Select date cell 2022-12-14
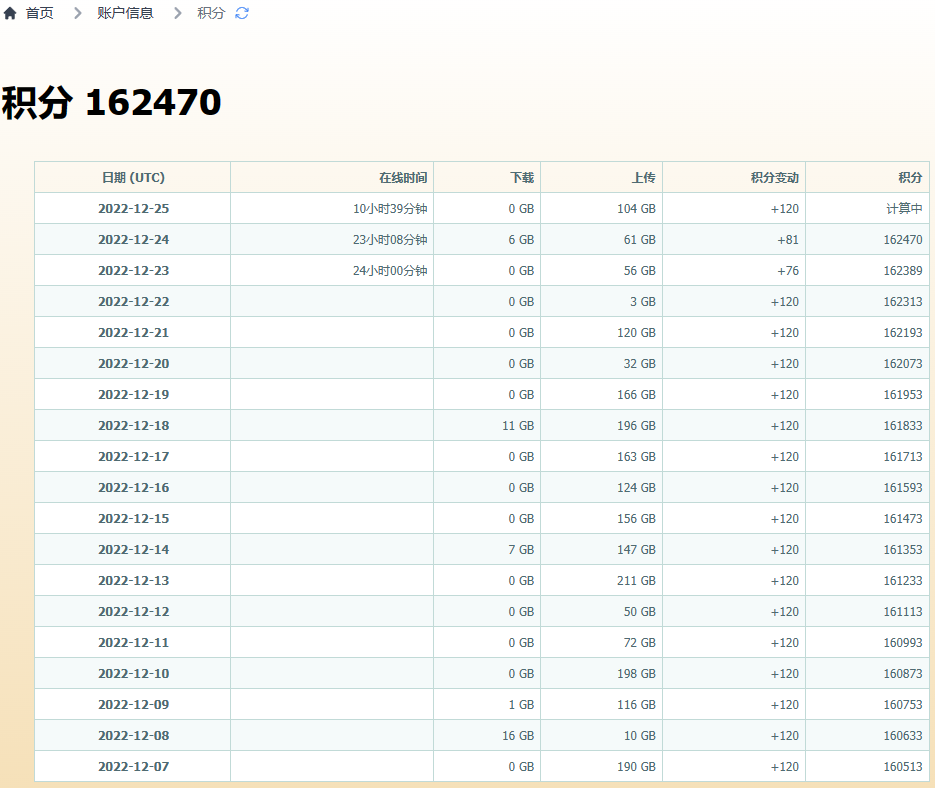Viewport: 935px width, 788px height. (x=134, y=550)
